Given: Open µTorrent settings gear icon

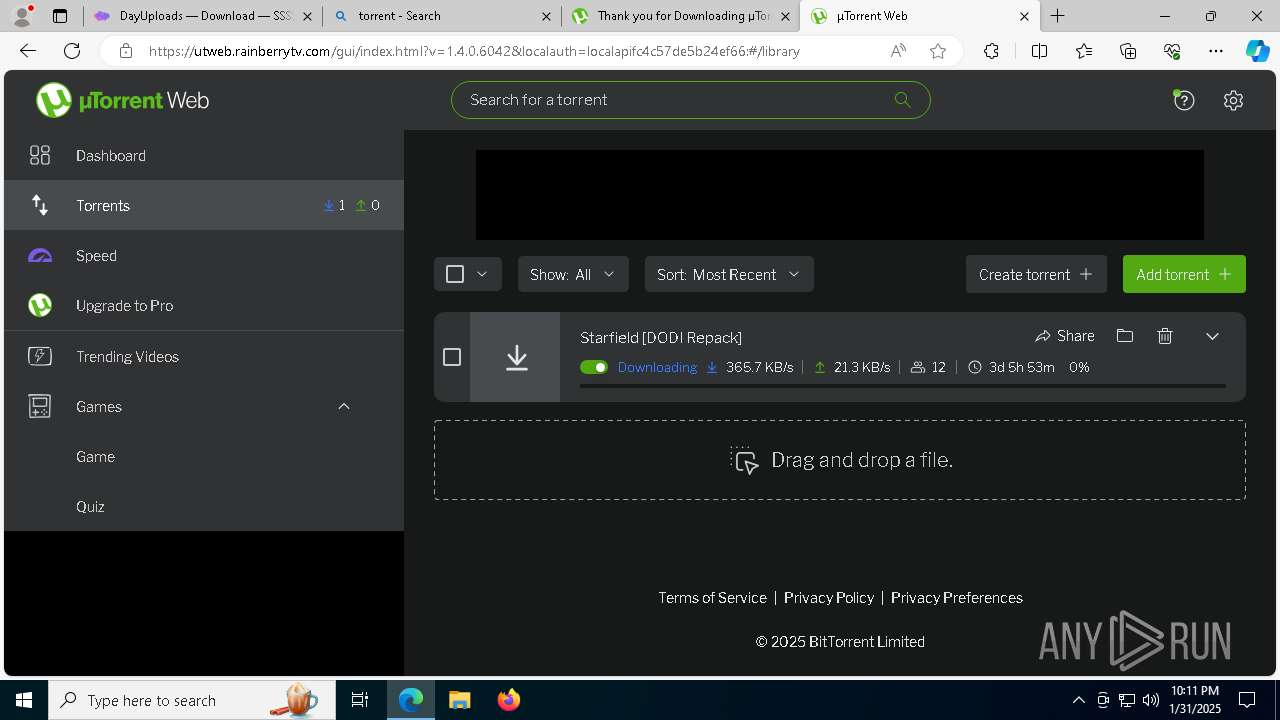Looking at the screenshot, I should coord(1233,100).
